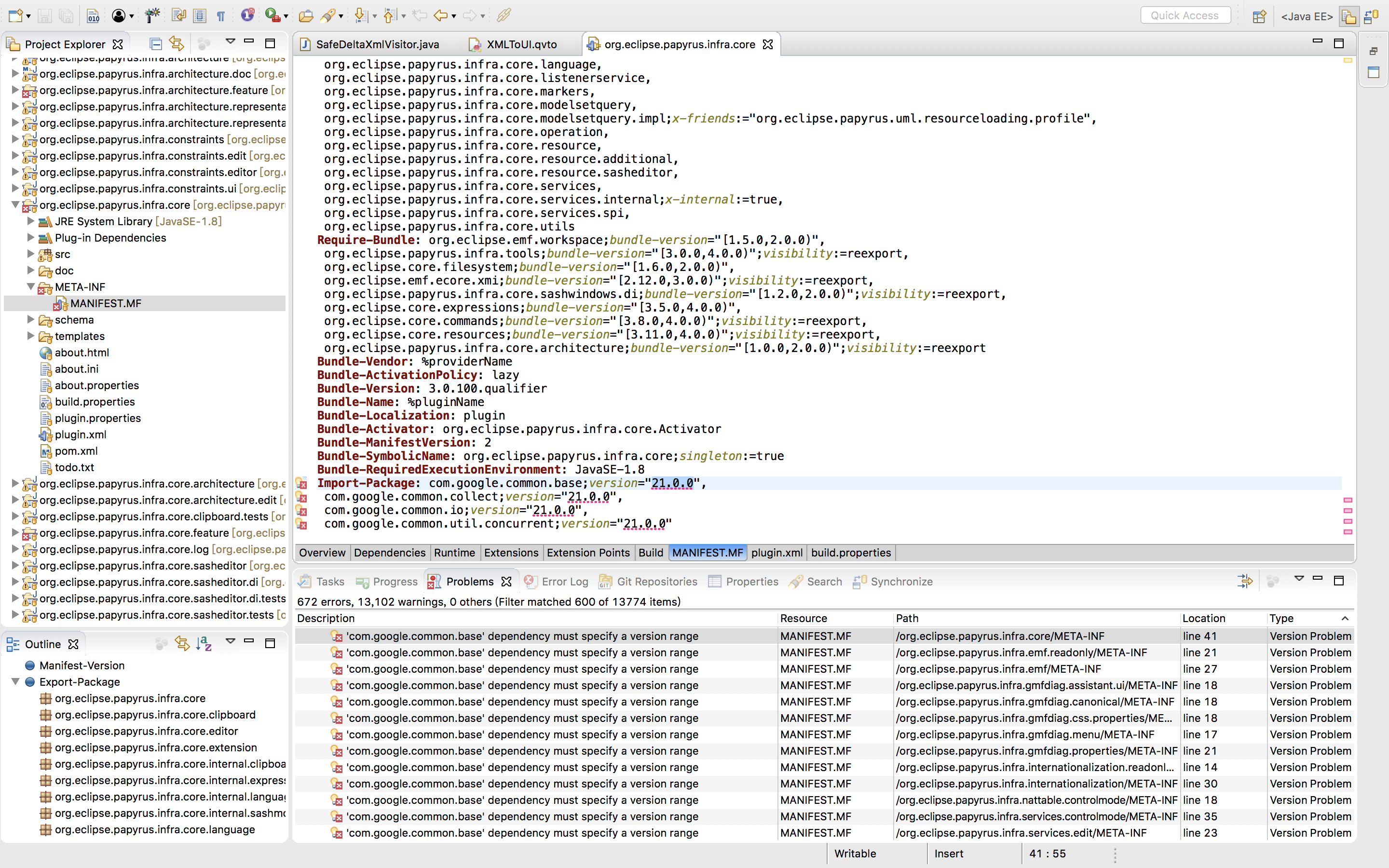
Task: Collapse all in Project Explorer
Action: pos(155,43)
